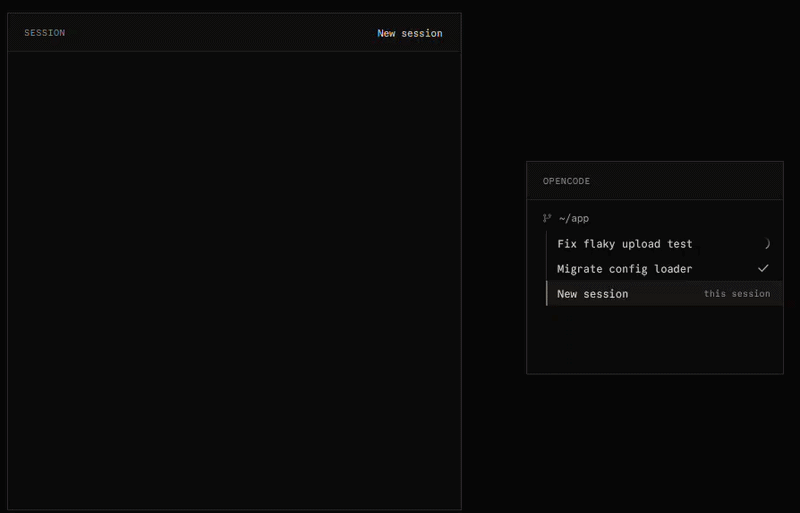
Task: Click the git branch icon beside ~/app
Action: [547, 218]
